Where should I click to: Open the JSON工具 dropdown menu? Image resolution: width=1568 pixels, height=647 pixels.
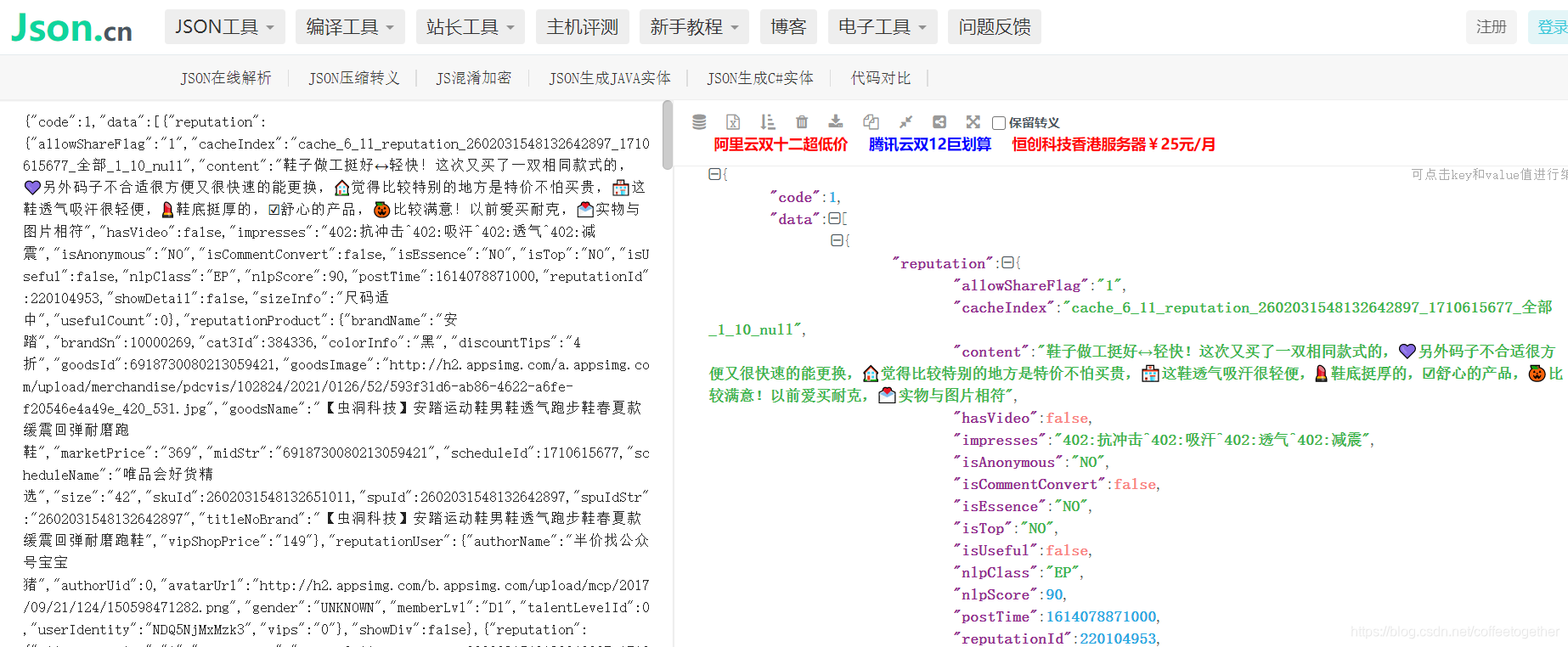point(224,27)
